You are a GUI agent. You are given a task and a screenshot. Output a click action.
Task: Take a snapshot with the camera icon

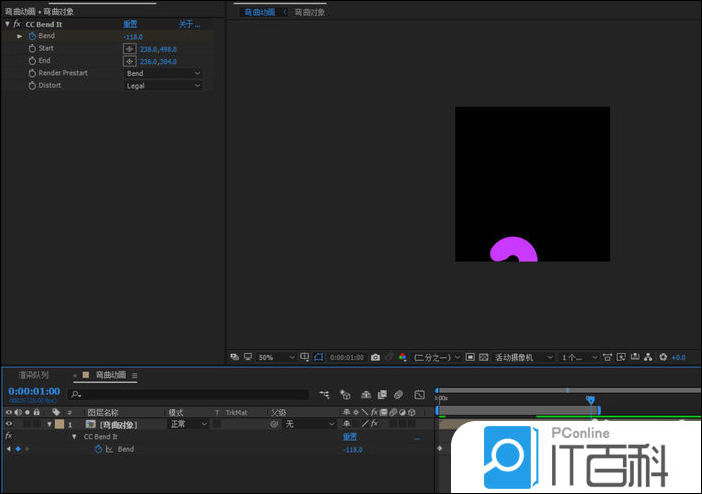point(375,357)
